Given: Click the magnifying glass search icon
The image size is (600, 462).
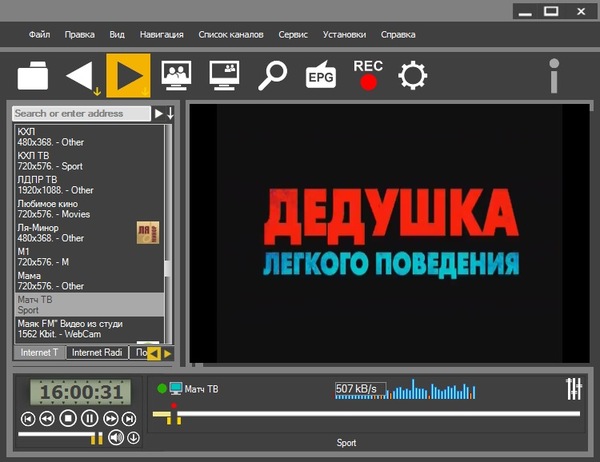Looking at the screenshot, I should (x=272, y=76).
